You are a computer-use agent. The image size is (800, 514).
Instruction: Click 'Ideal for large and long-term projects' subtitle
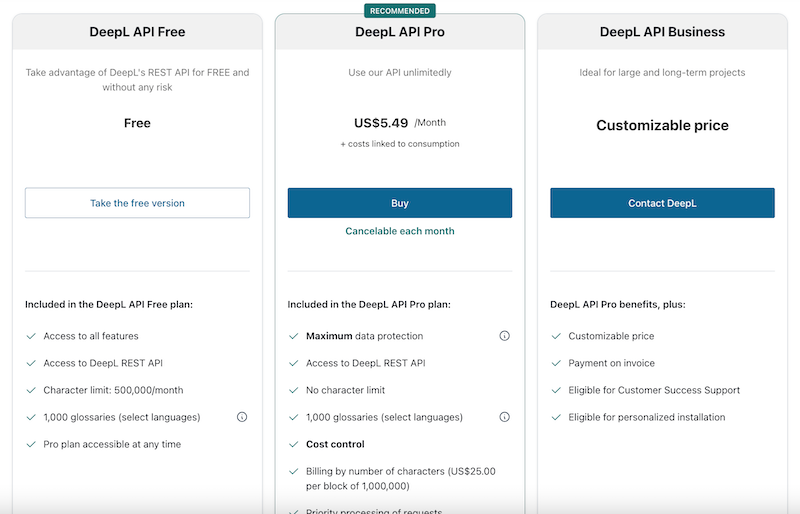coord(662,72)
